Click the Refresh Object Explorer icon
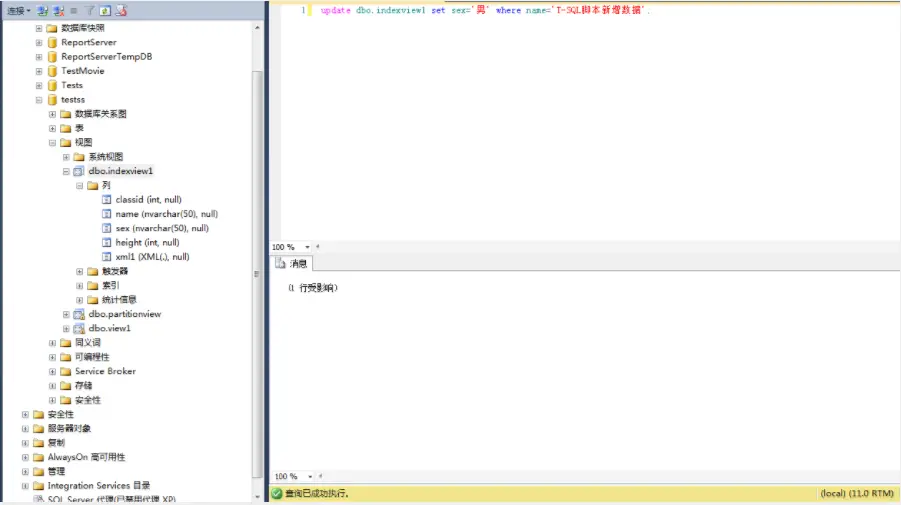This screenshot has width=901, height=505. coord(105,10)
